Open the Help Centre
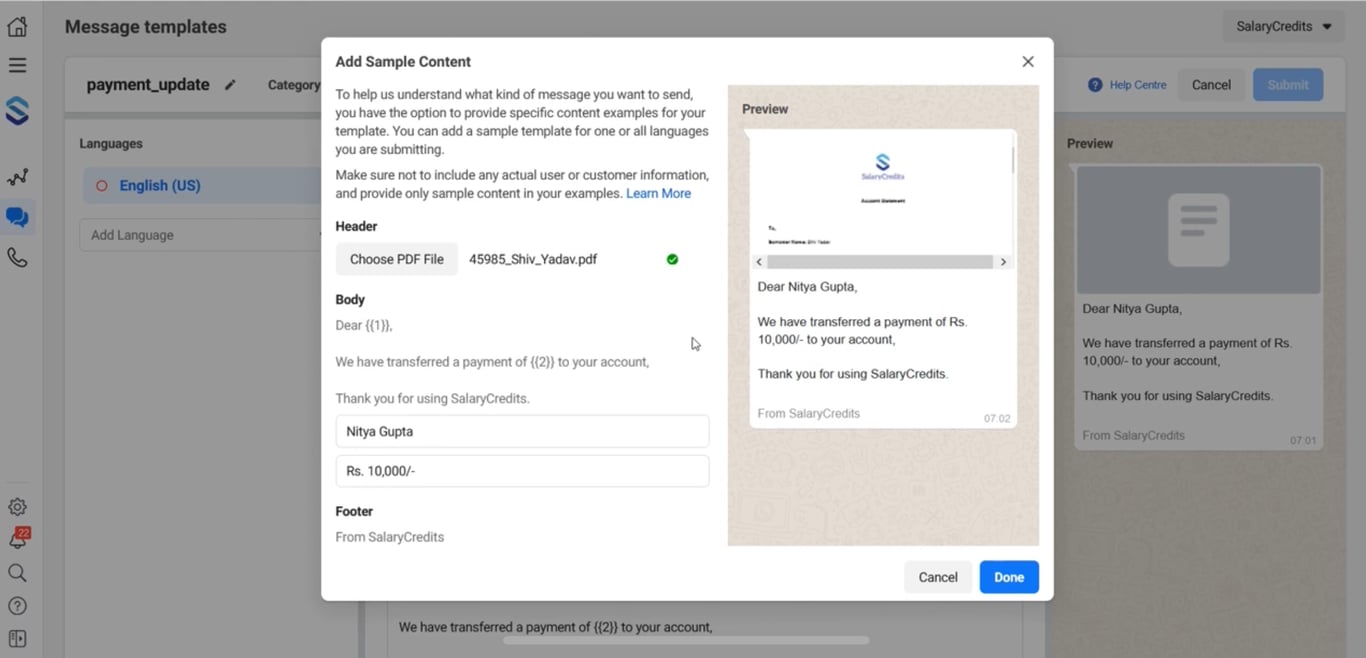 1126,85
